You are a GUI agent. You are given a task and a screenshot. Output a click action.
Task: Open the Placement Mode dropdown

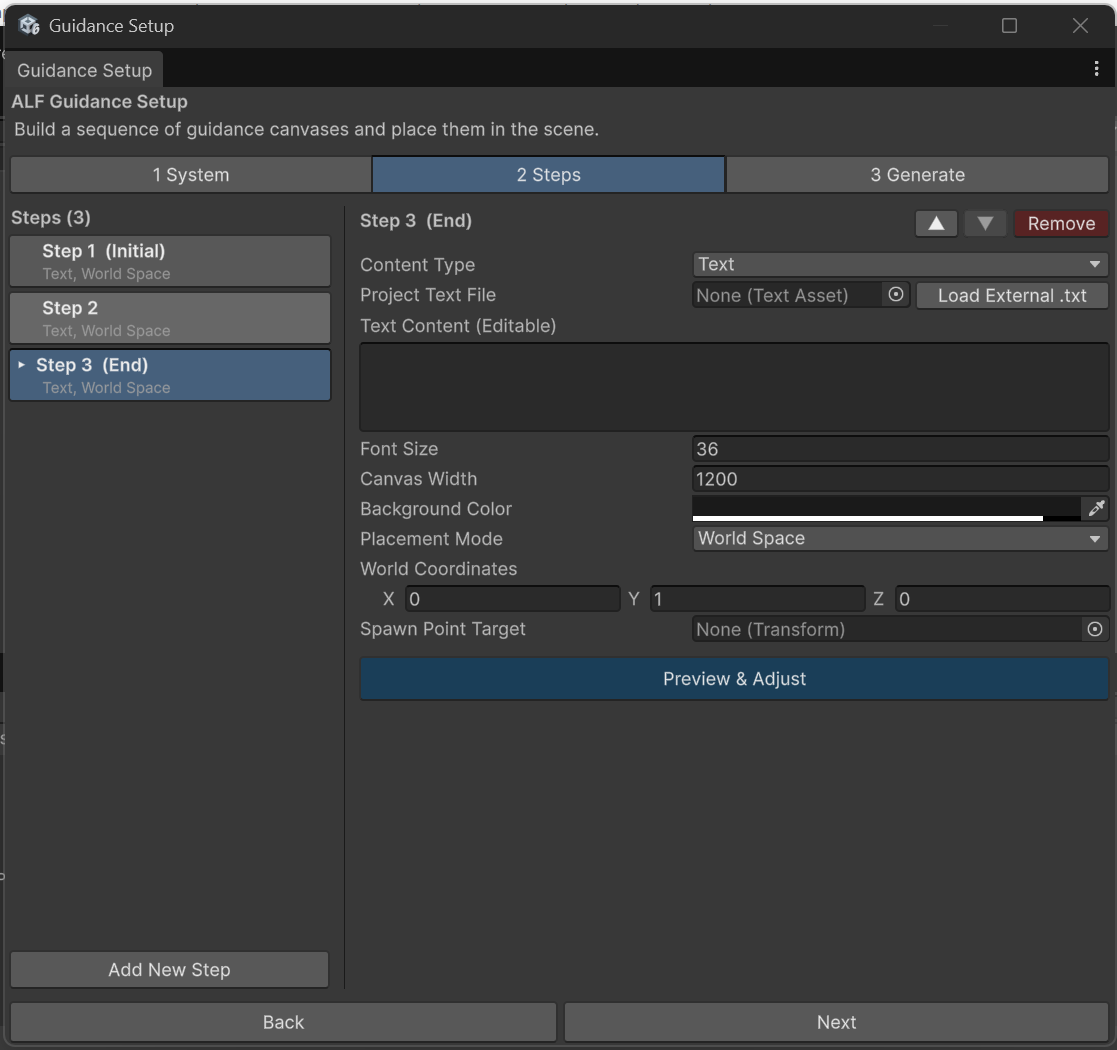pos(900,539)
